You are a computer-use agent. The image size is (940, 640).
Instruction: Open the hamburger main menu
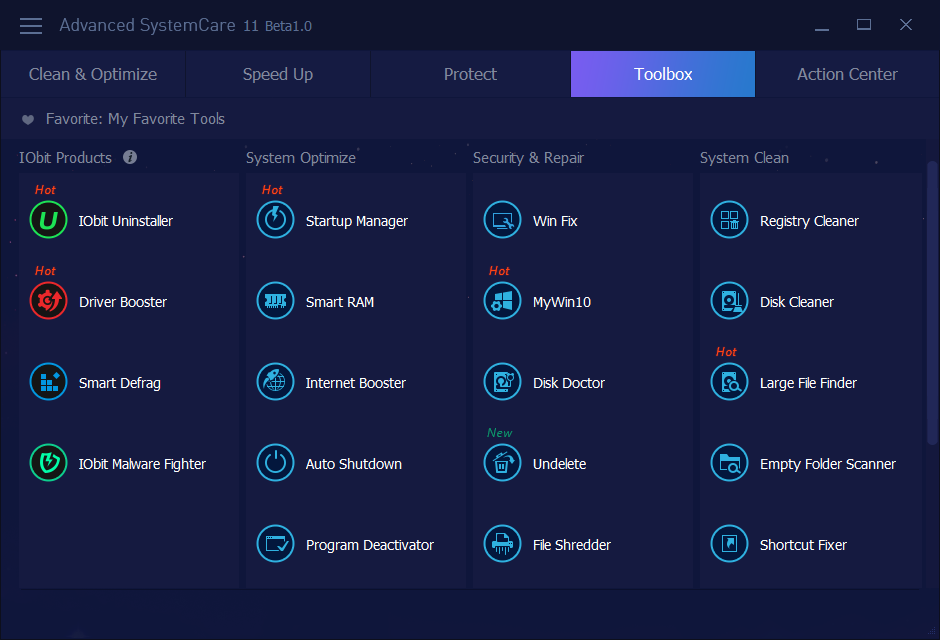pos(31,26)
